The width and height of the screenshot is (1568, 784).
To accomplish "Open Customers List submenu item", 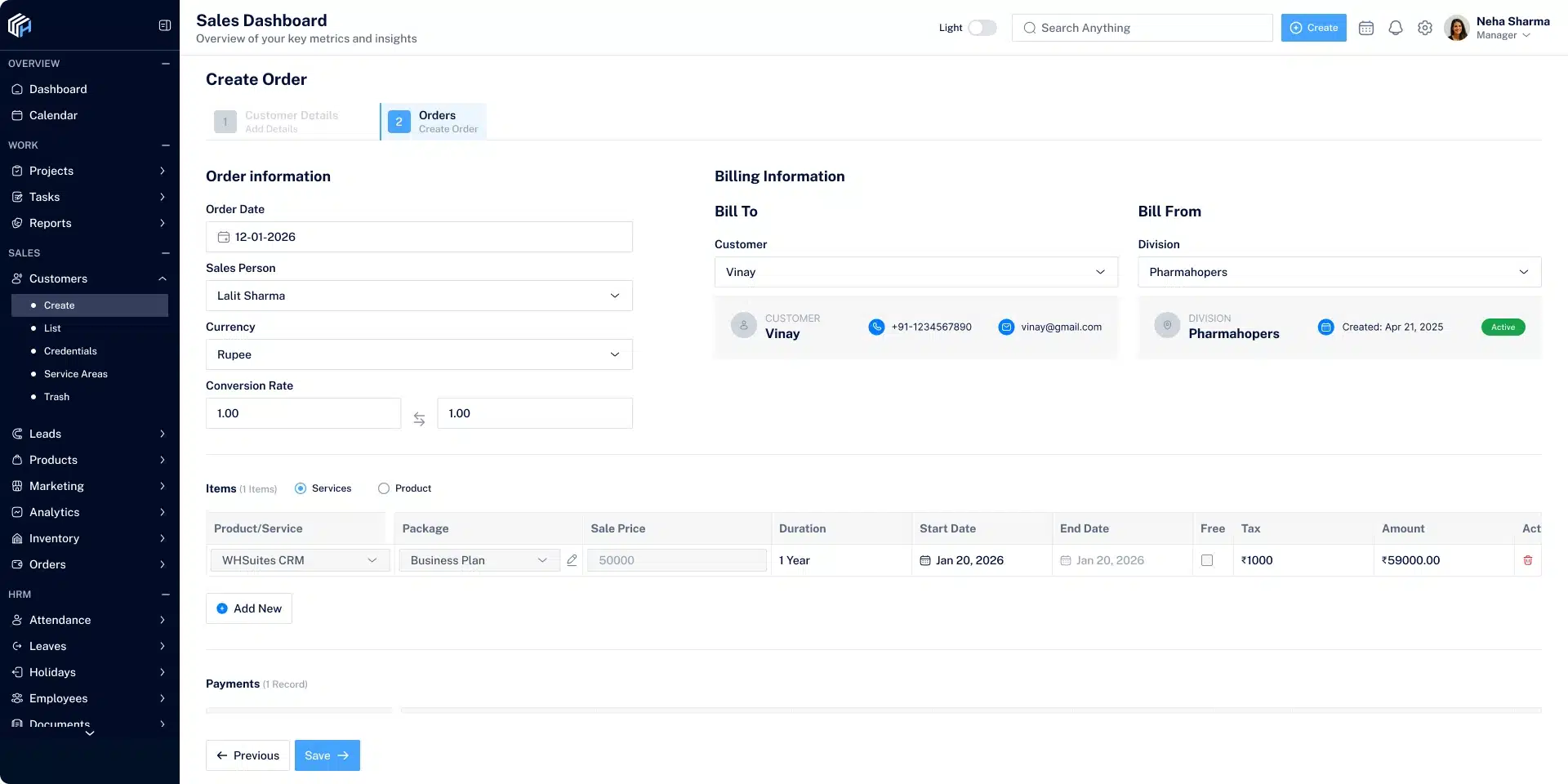I will (52, 328).
